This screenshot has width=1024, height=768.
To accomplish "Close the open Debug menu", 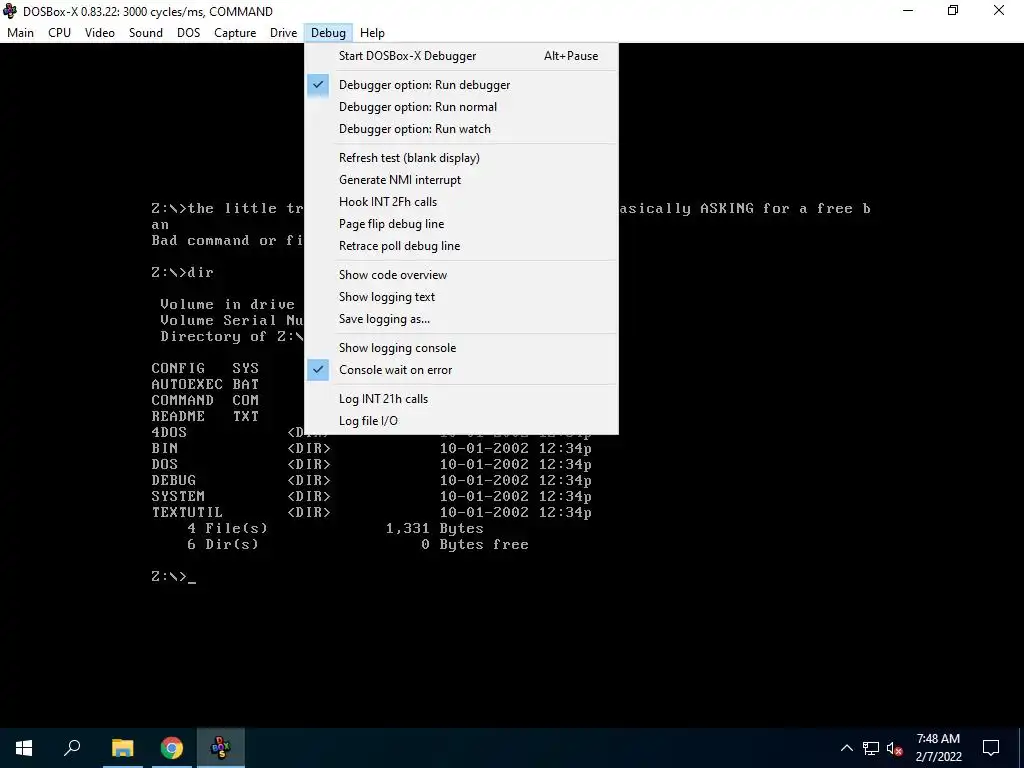I will pos(328,33).
